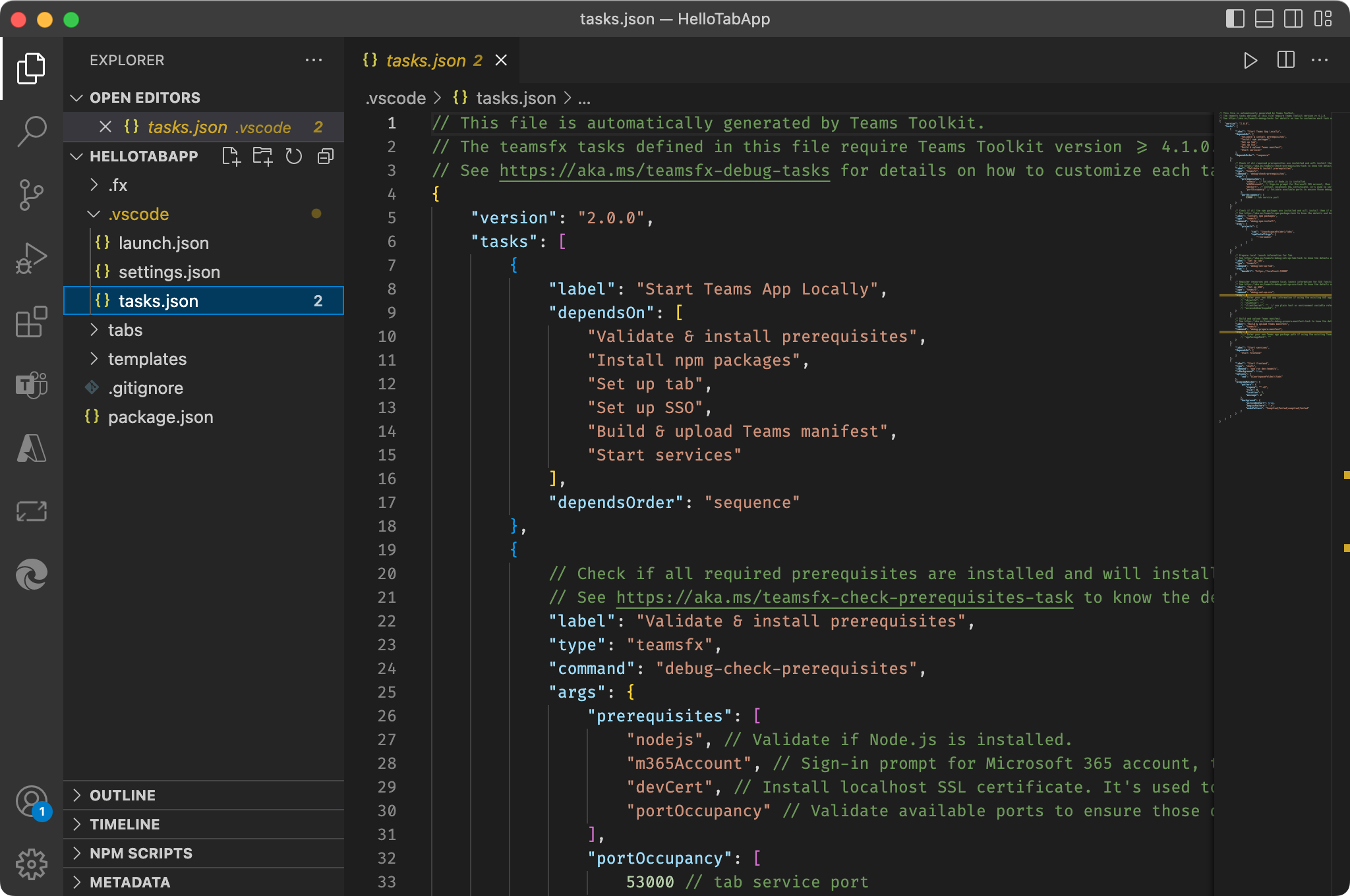
Task: Click the Run Code play icon
Action: point(1250,60)
